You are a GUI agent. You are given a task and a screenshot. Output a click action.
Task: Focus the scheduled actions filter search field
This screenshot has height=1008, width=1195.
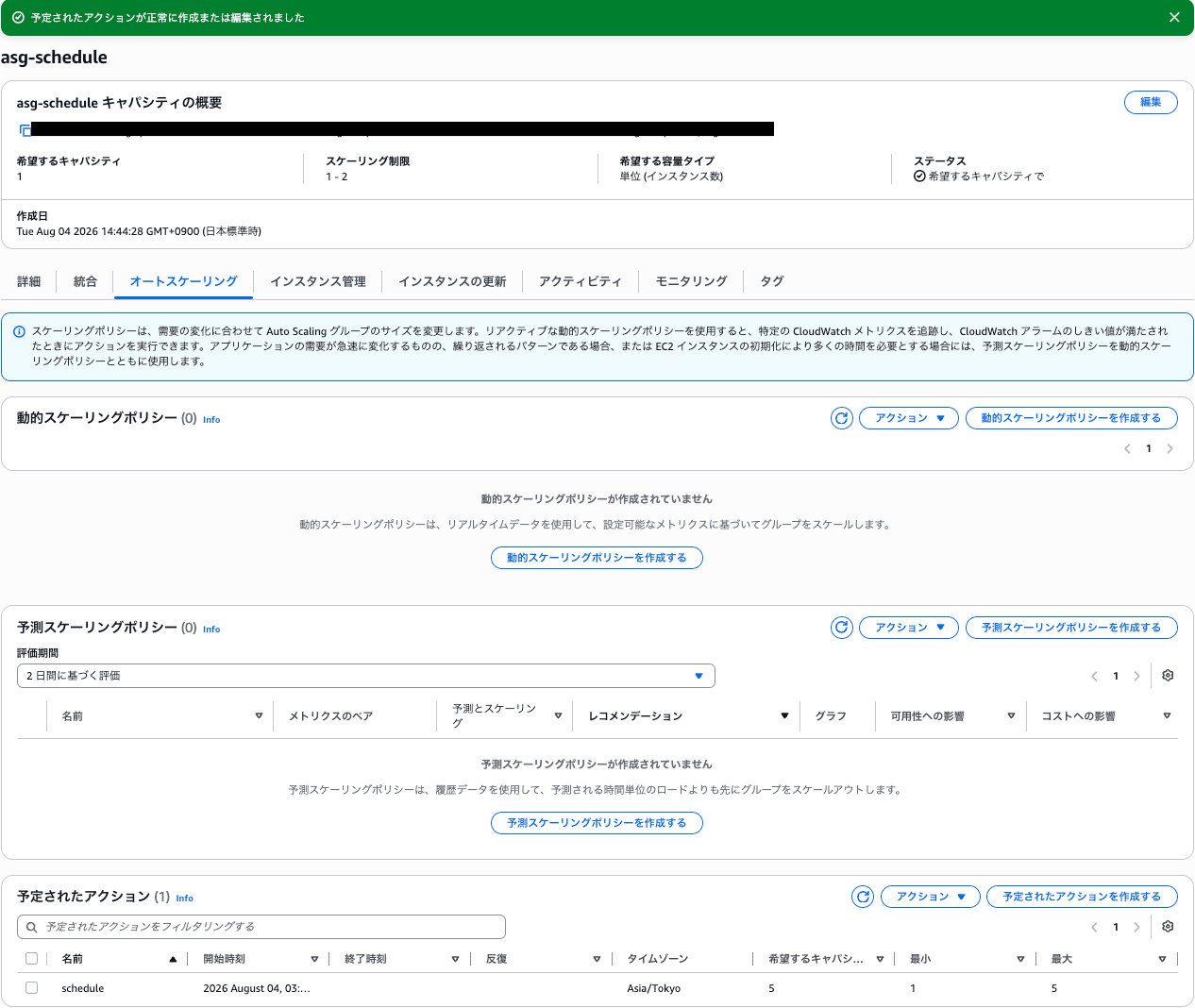(x=261, y=927)
